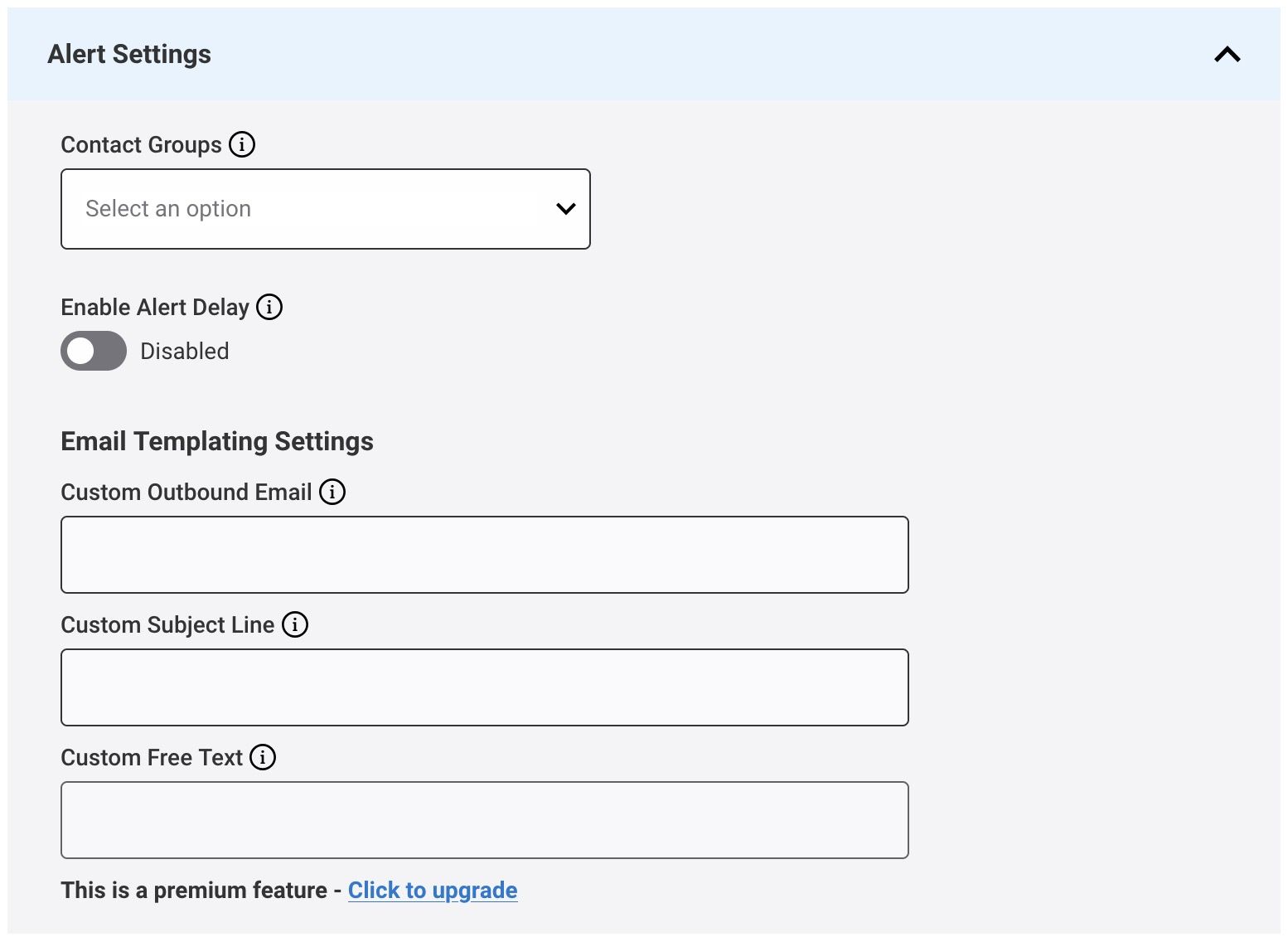The width and height of the screenshot is (1288, 942).
Task: Open the 'Select an option' dropdown
Action: pyautogui.click(x=325, y=209)
